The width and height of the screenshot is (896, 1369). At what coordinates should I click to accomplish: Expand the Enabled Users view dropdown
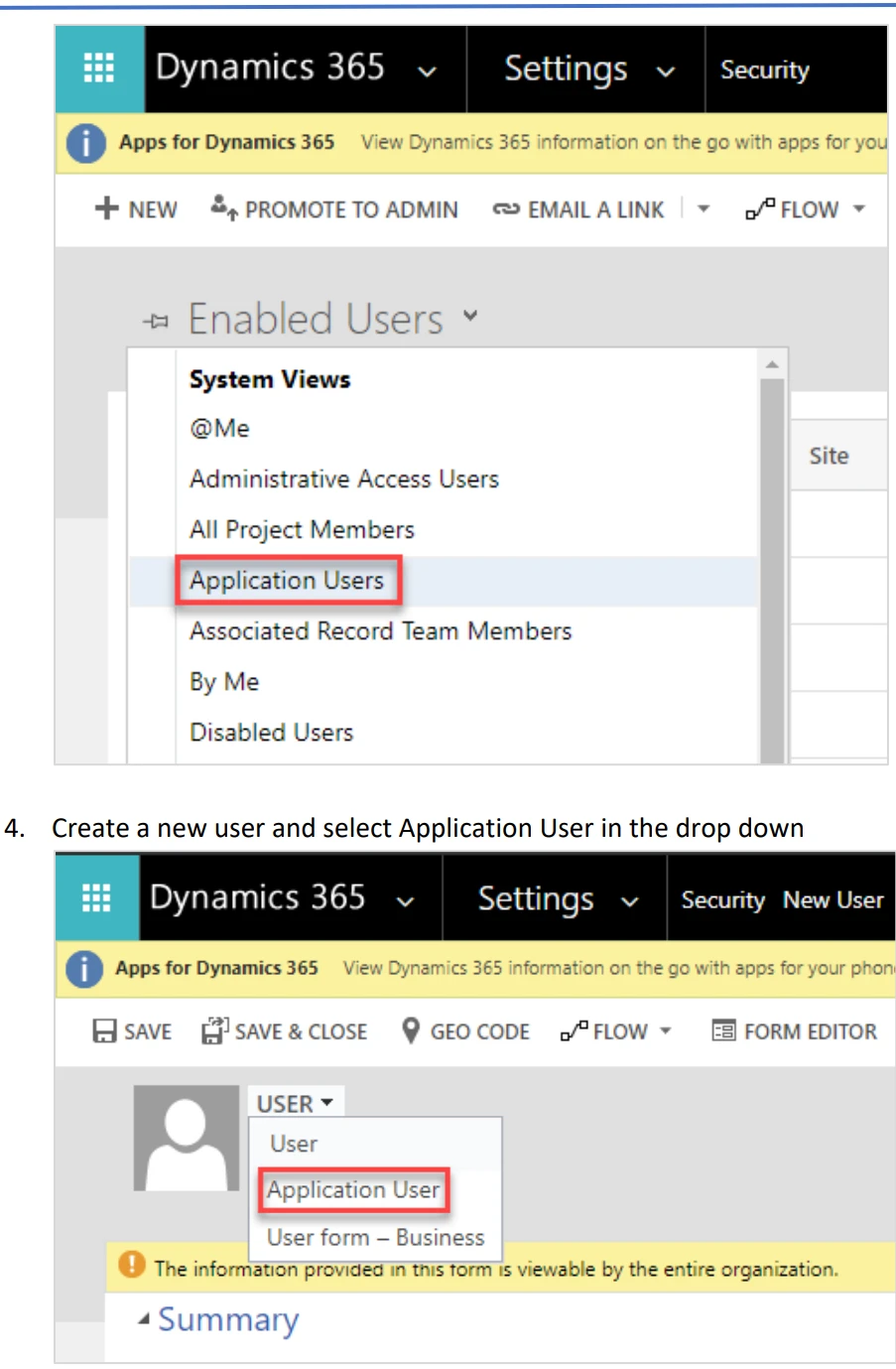point(470,317)
